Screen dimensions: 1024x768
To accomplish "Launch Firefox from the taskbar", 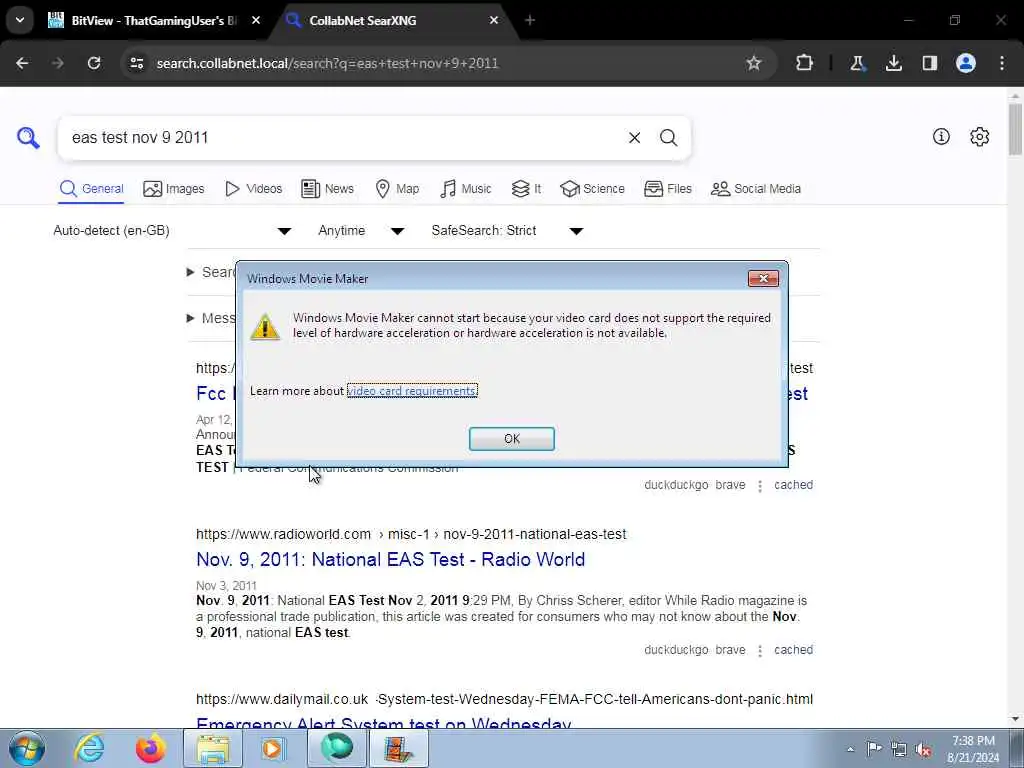I will pyautogui.click(x=150, y=748).
